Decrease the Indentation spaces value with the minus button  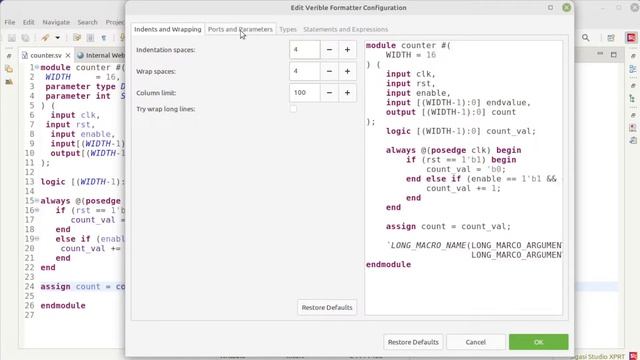329,50
